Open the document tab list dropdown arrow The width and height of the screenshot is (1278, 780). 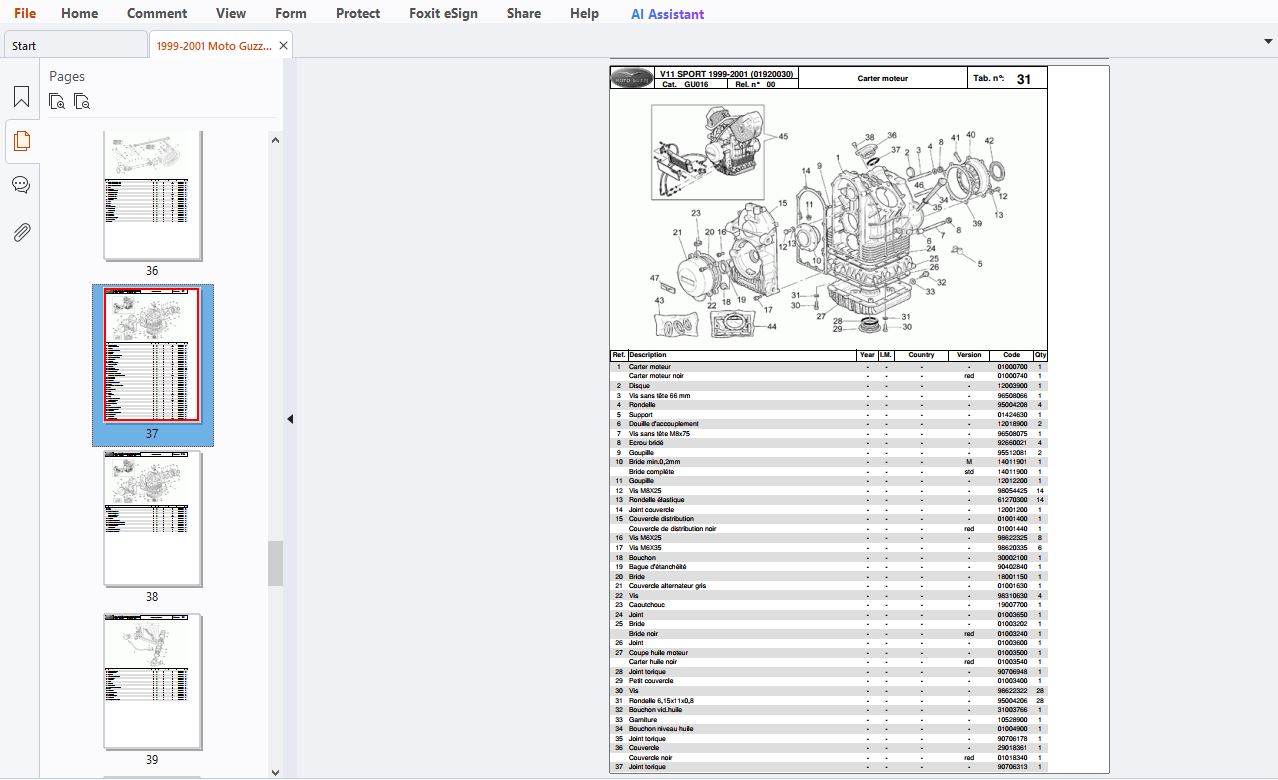tap(1268, 42)
